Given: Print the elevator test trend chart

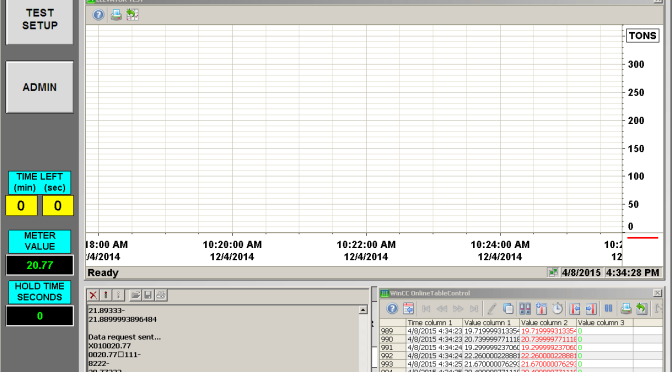Looking at the screenshot, I should coord(116,15).
